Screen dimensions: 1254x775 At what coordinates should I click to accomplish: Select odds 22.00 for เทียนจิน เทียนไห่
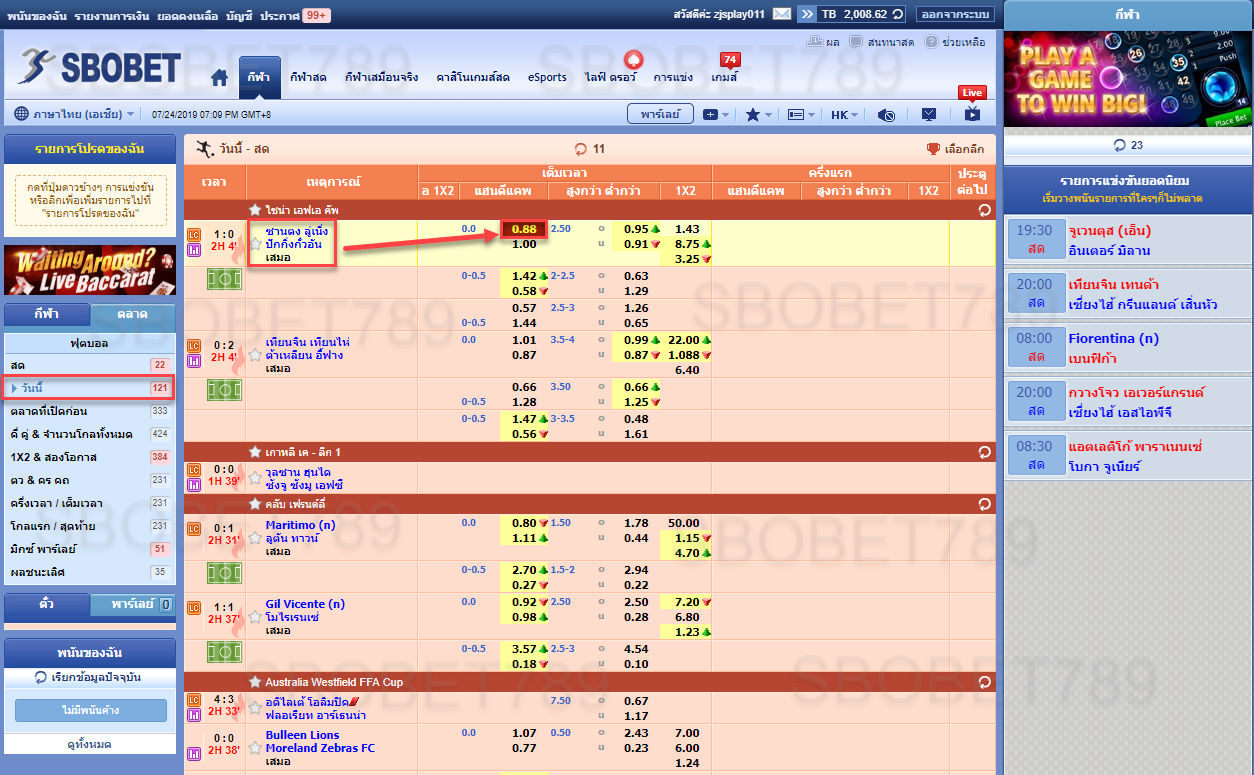tap(684, 340)
